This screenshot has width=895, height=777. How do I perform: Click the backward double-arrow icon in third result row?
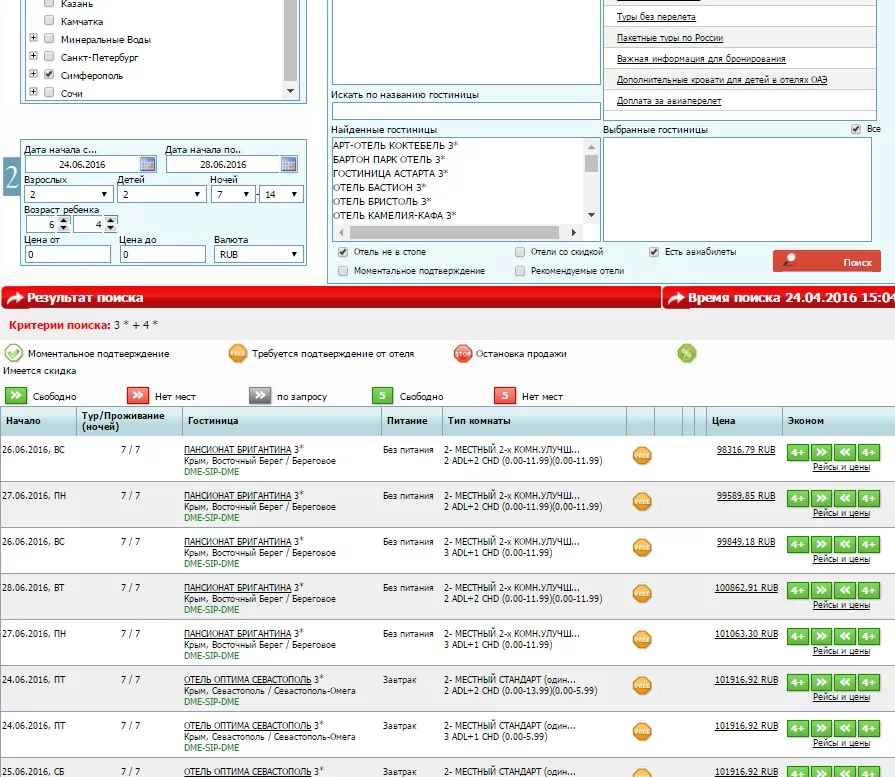(x=846, y=544)
